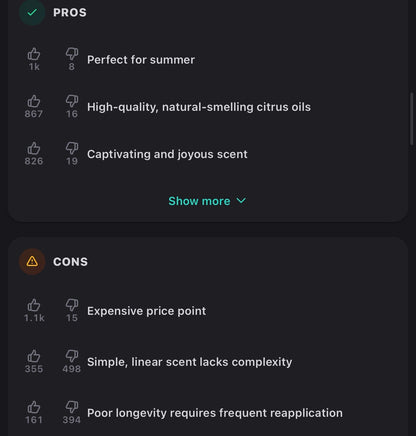Click the page scrollbar thumb
The image size is (416, 436).
tap(412, 119)
